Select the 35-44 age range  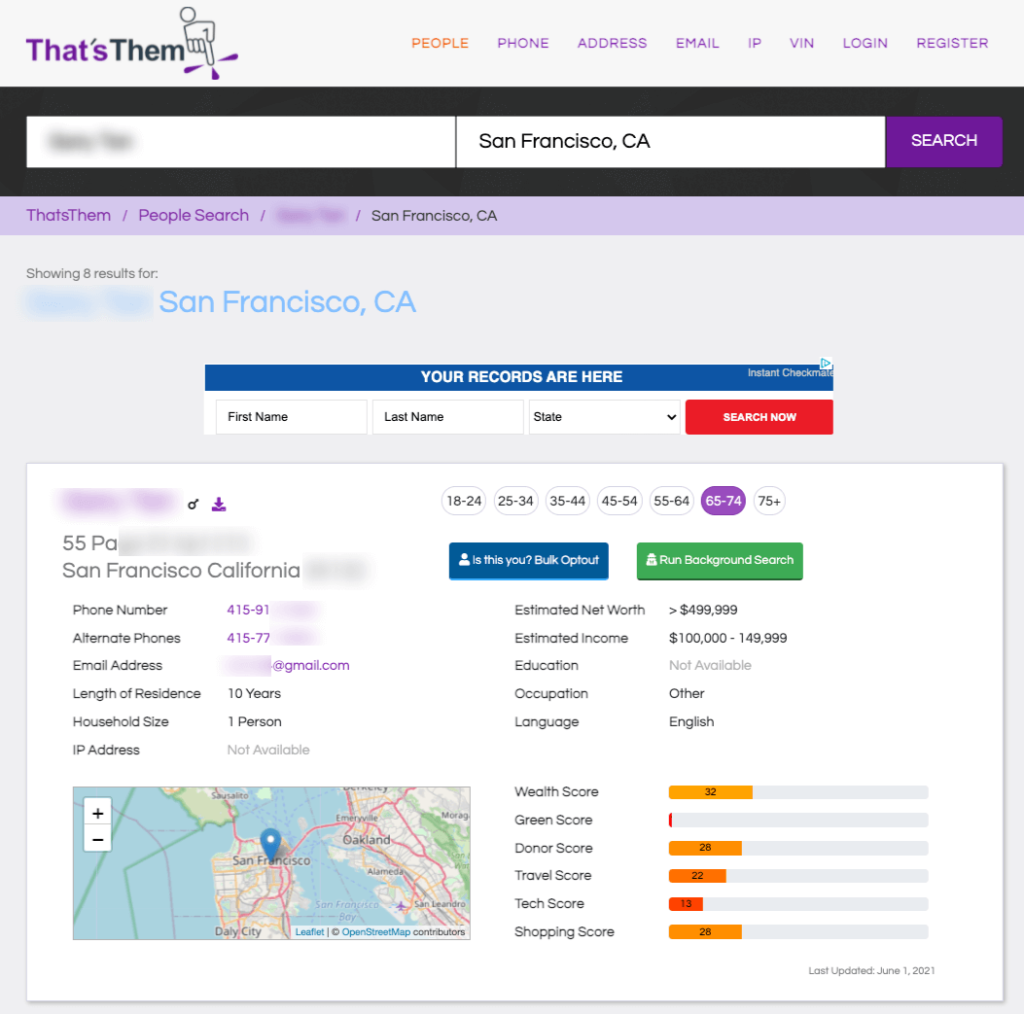[x=567, y=501]
